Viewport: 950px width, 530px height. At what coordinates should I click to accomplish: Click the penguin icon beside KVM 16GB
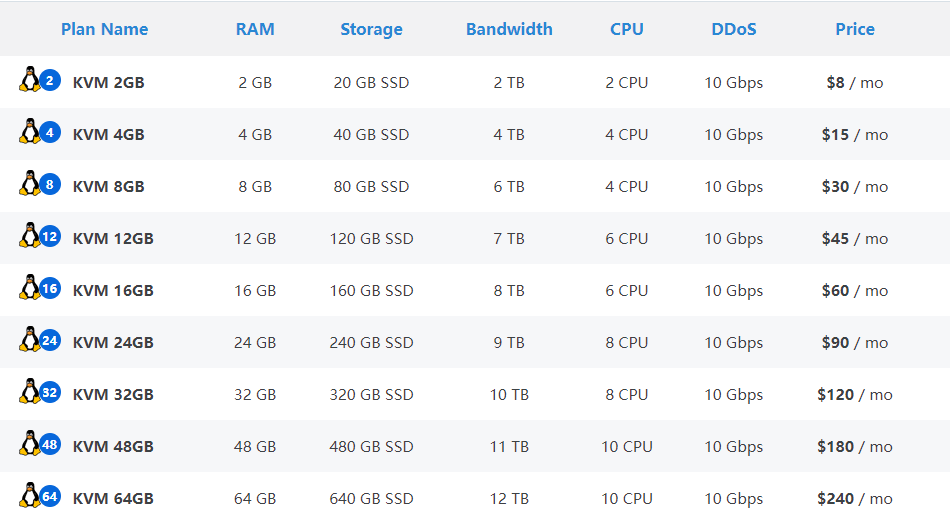point(30,287)
